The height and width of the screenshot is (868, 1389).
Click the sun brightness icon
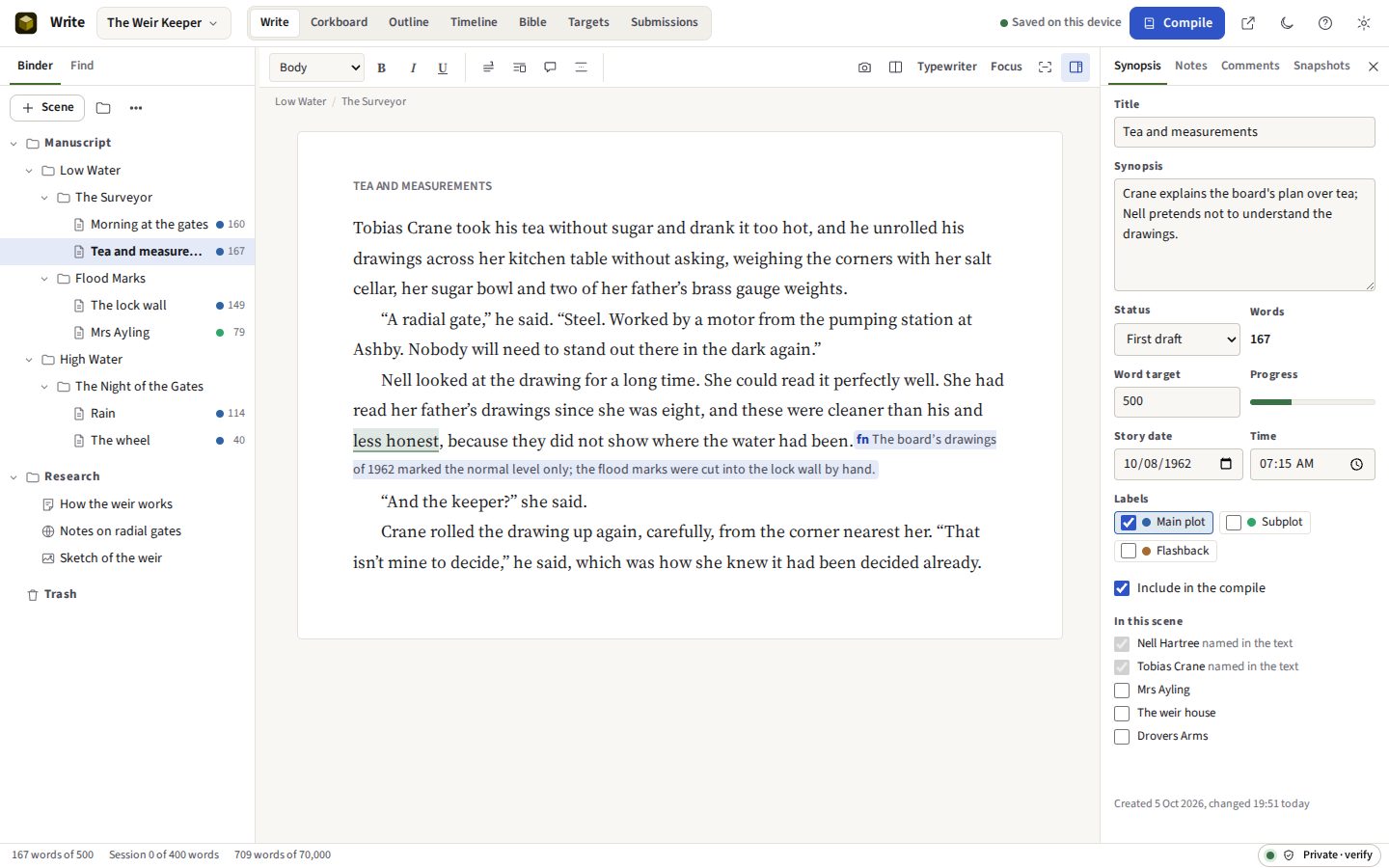click(1364, 23)
